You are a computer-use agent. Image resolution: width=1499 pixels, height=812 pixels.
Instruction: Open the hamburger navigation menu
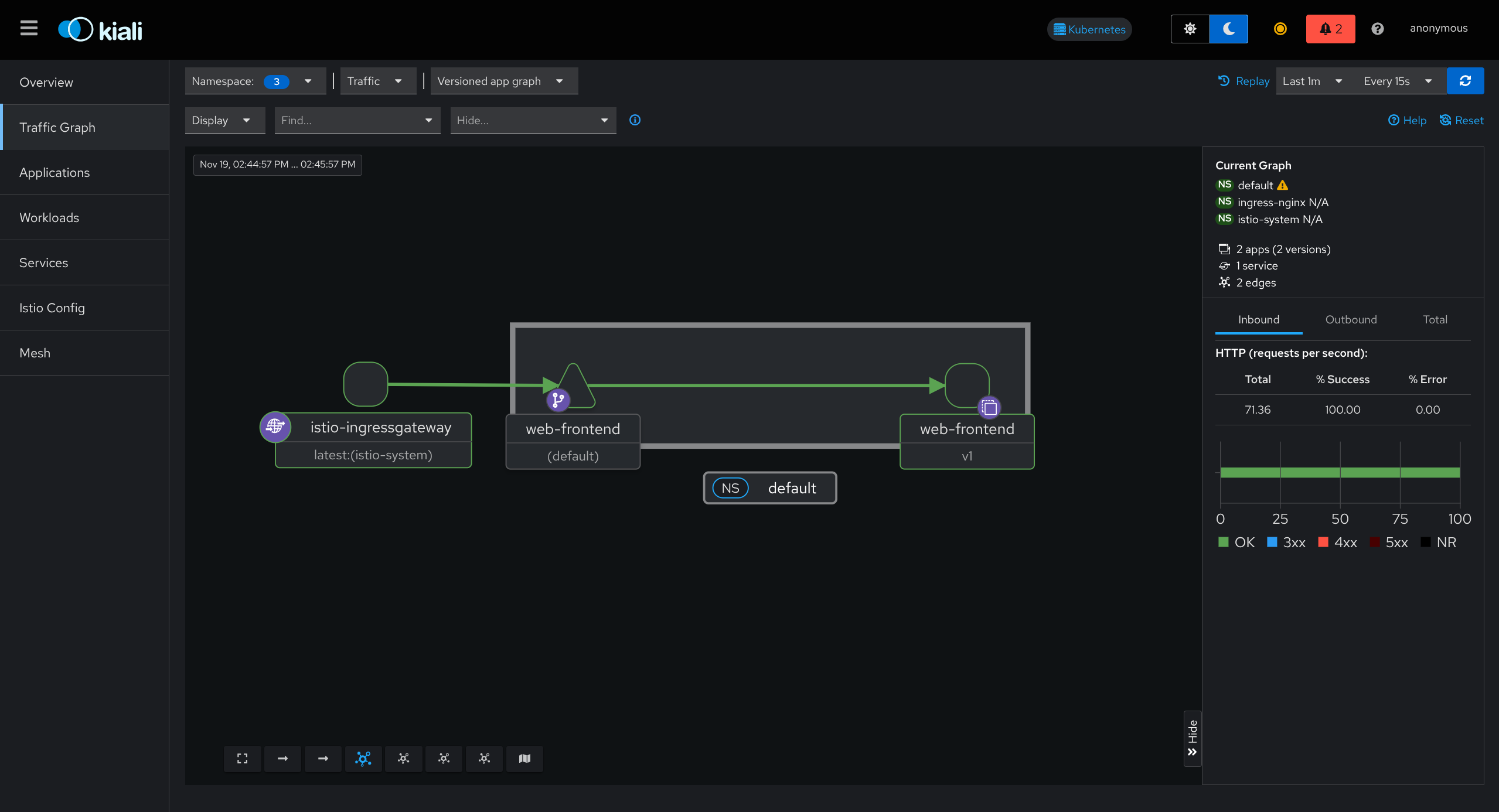point(29,28)
